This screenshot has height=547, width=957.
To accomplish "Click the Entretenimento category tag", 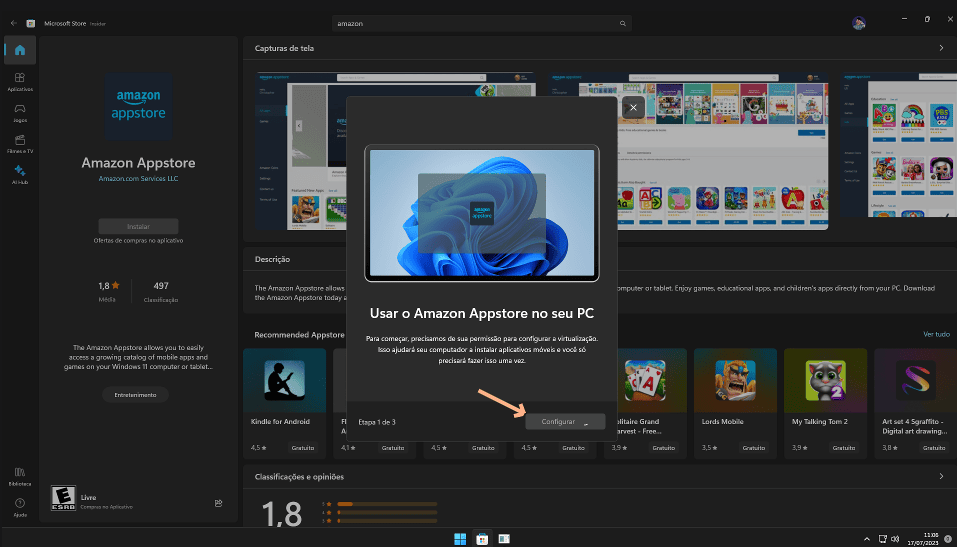I will [135, 395].
